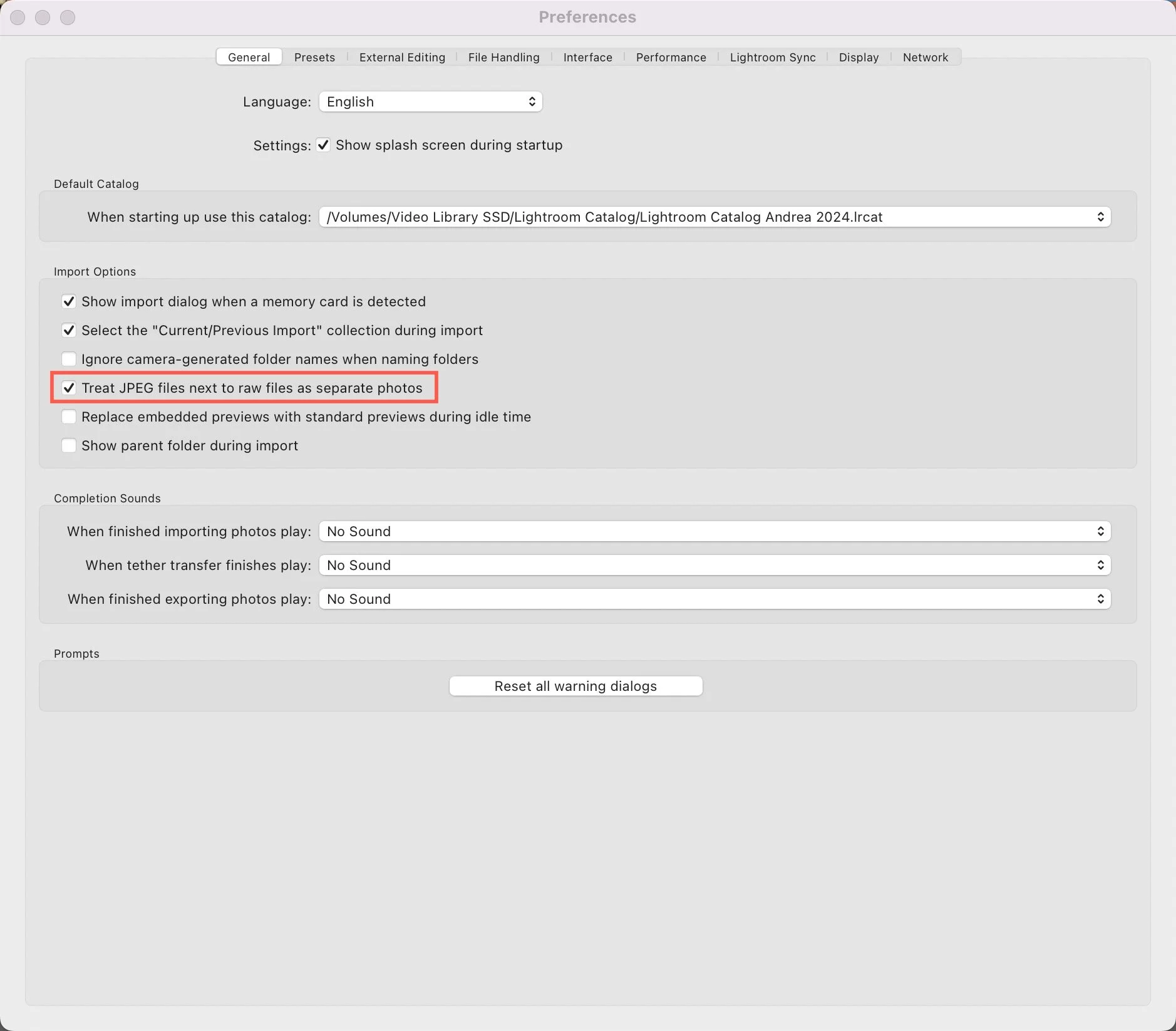Switch to the File Handling tab
The image size is (1176, 1031).
[x=503, y=57]
